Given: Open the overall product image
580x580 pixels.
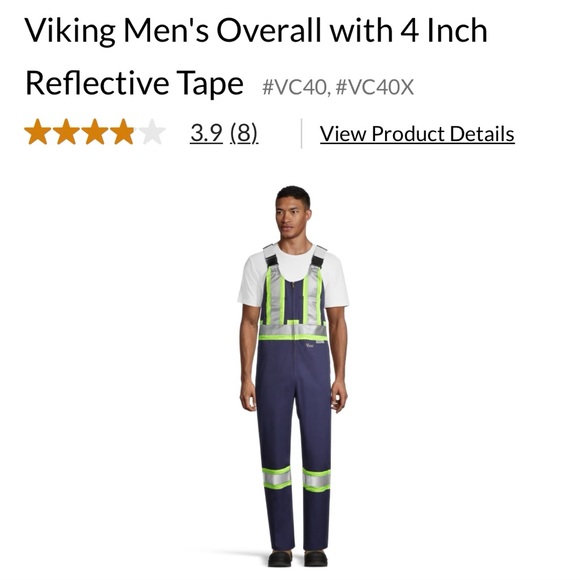Looking at the screenshot, I should coord(293,376).
